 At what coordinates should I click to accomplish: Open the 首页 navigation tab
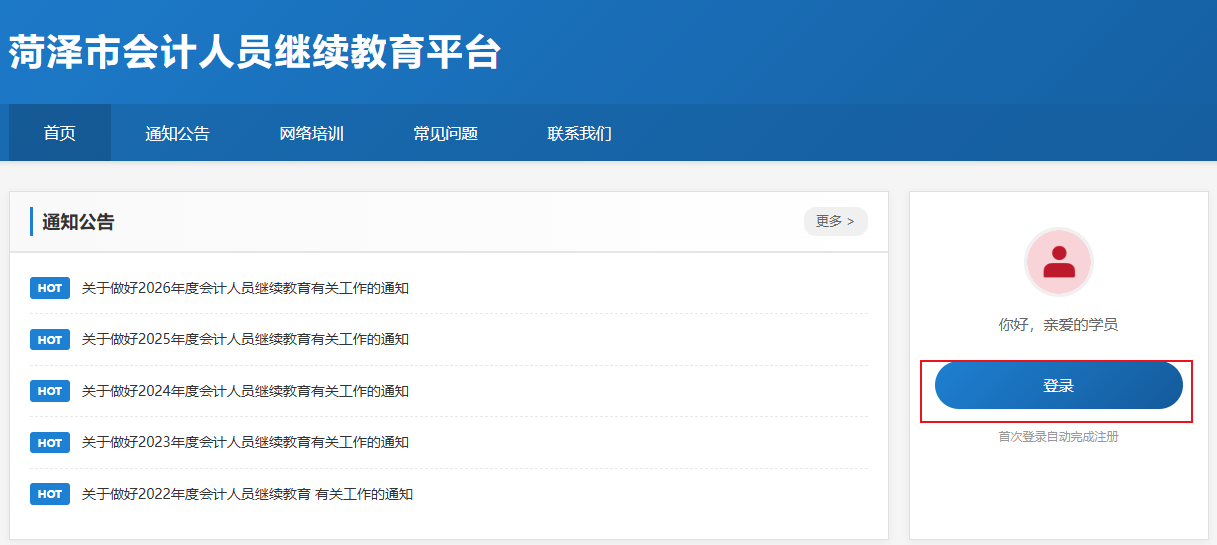click(x=60, y=133)
